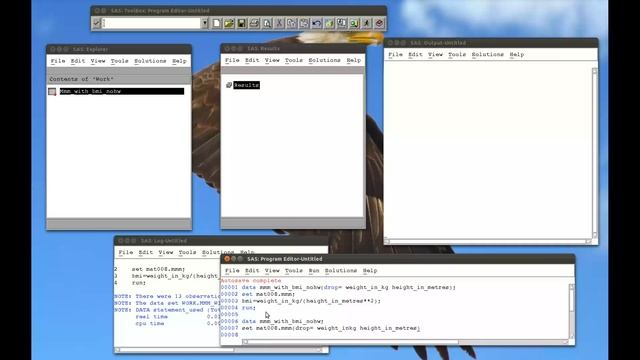Click the Paste clipboard icon in Toolbox
This screenshot has height=360, width=640.
(304, 23)
